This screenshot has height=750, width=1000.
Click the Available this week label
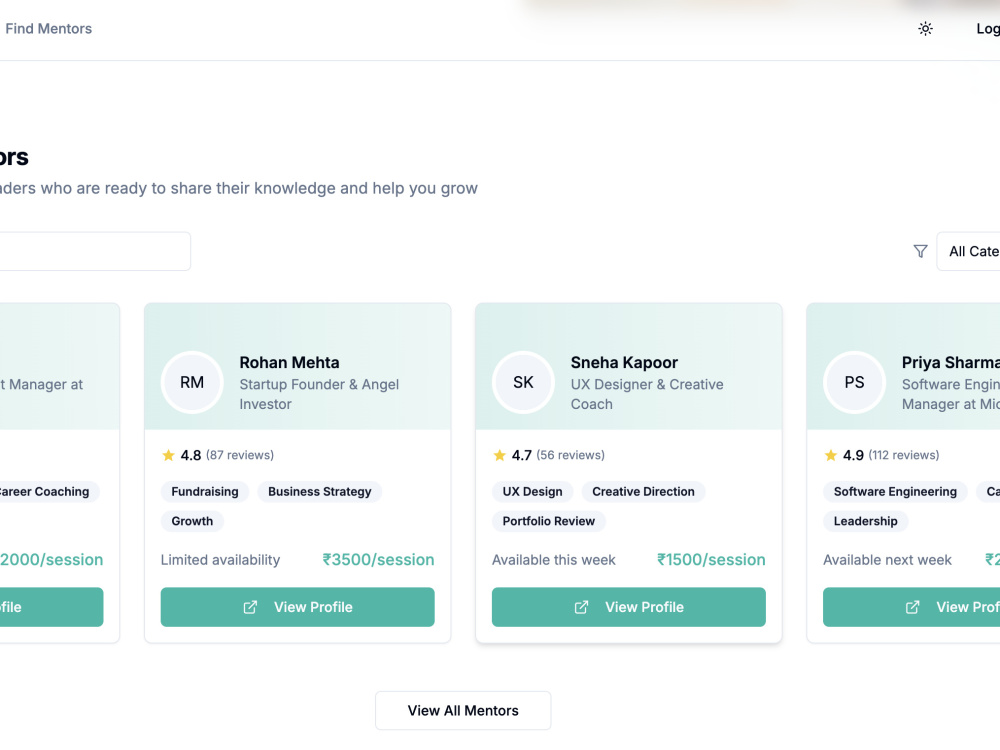(554, 560)
